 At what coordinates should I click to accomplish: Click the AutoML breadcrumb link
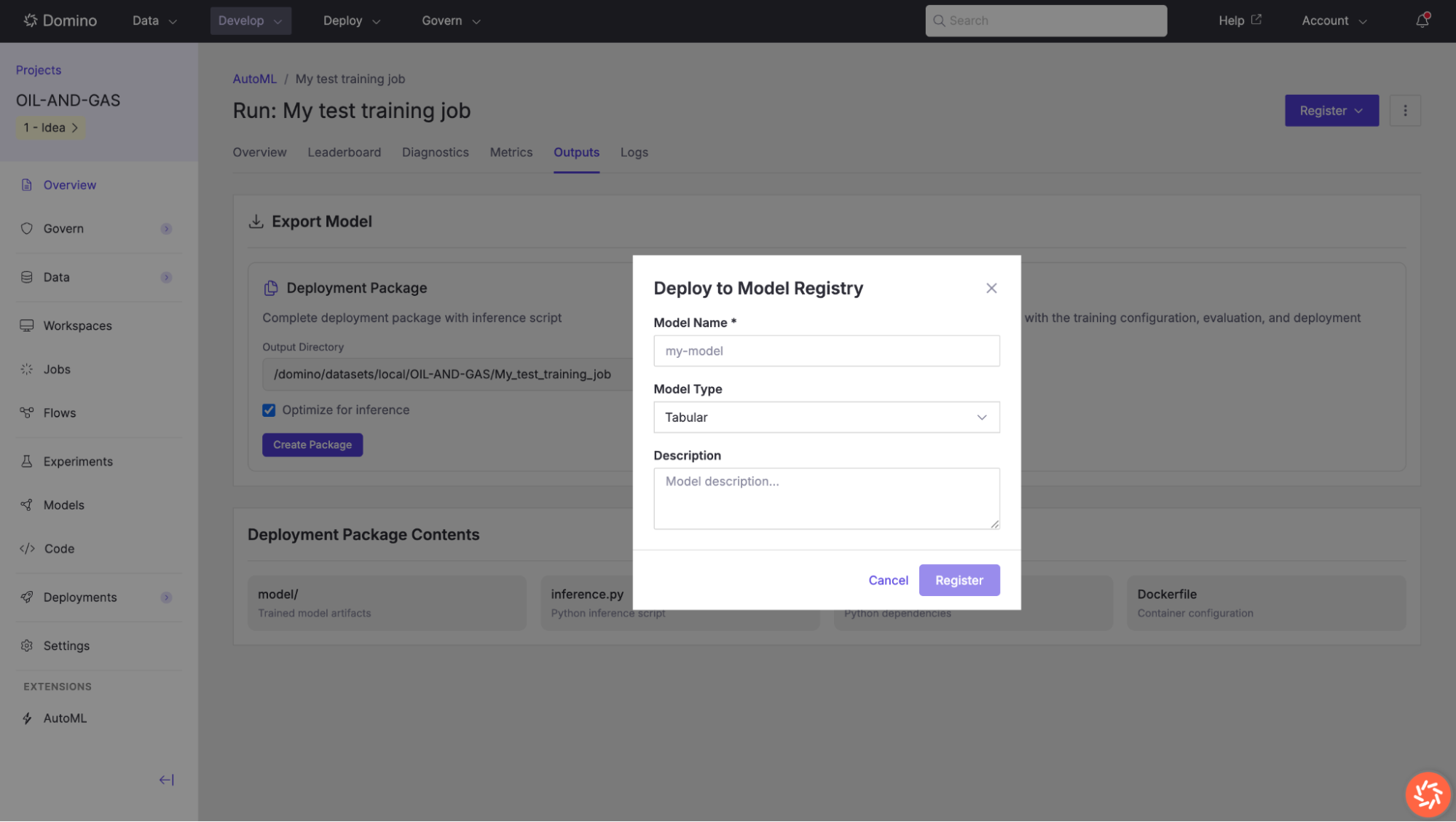(x=254, y=79)
